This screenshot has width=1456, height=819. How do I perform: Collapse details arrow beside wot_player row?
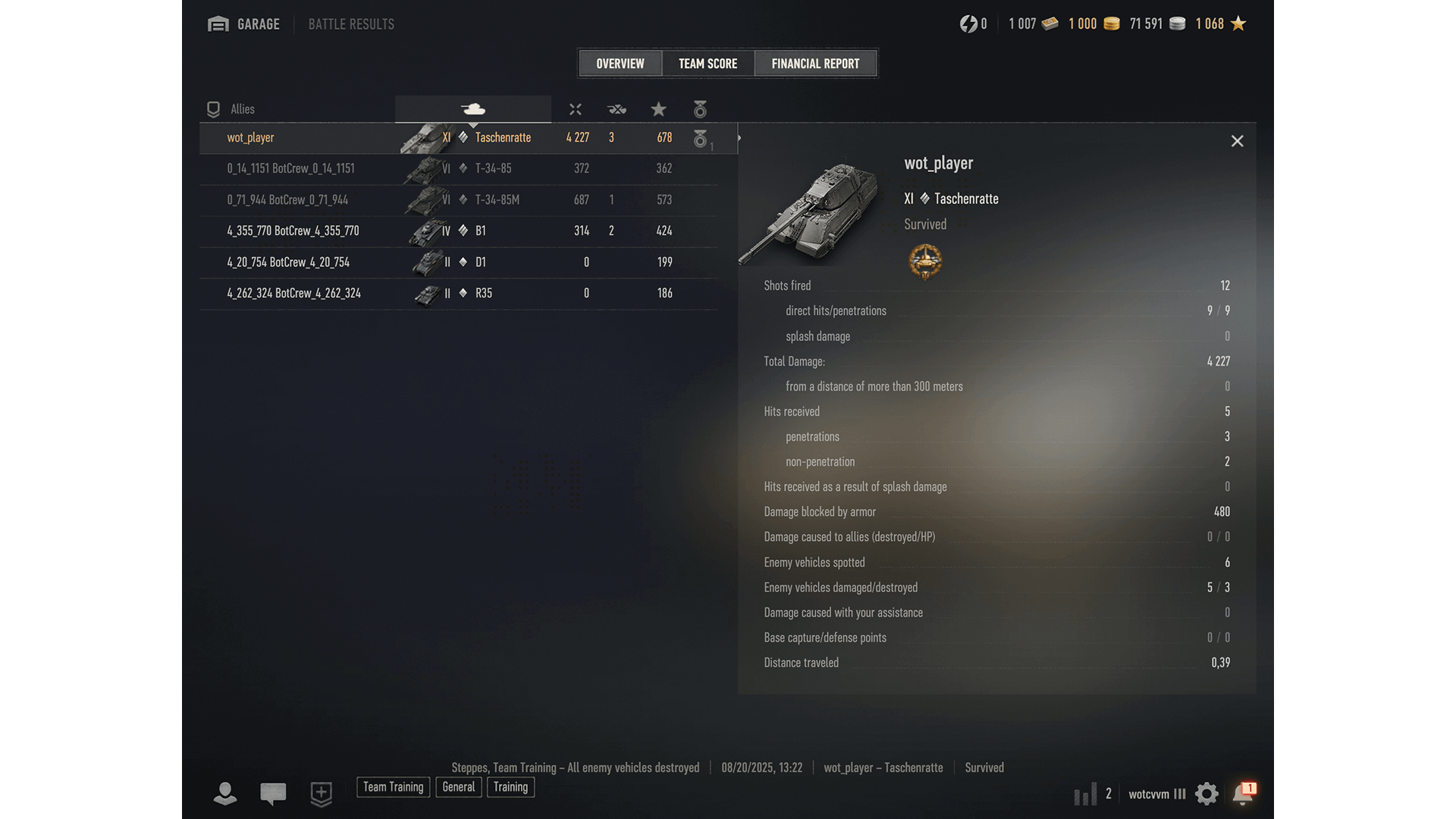point(739,138)
